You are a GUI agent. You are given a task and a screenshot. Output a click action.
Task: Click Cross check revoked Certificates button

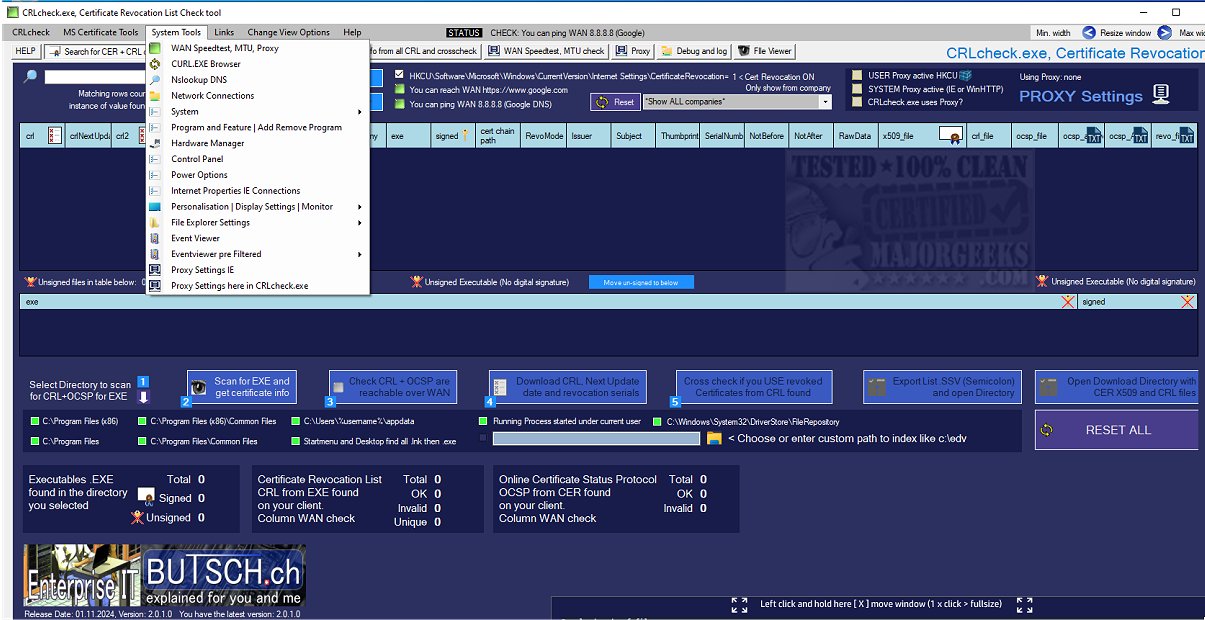[x=753, y=387]
